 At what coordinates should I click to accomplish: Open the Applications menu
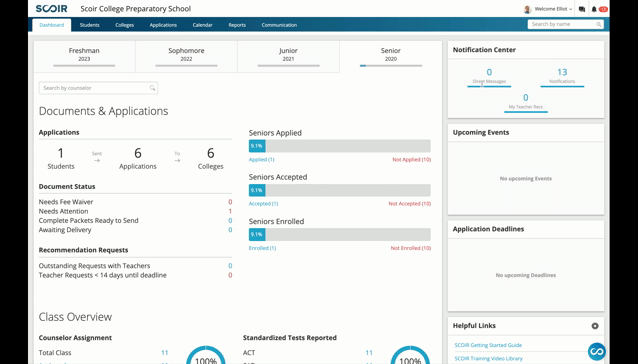(163, 25)
